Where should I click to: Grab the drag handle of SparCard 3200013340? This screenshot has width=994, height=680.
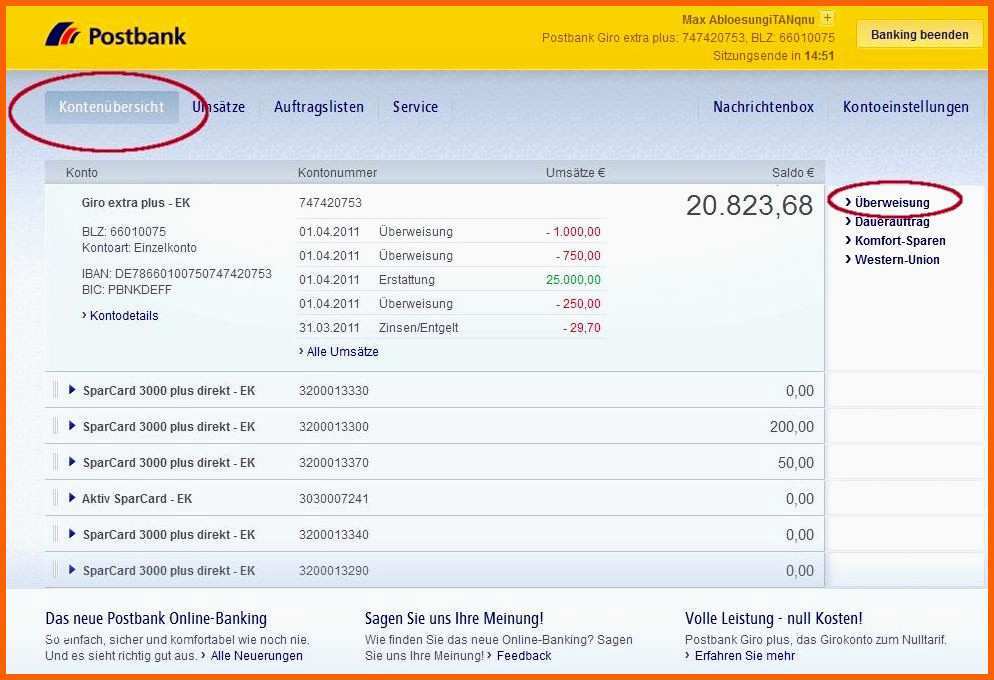click(x=56, y=534)
